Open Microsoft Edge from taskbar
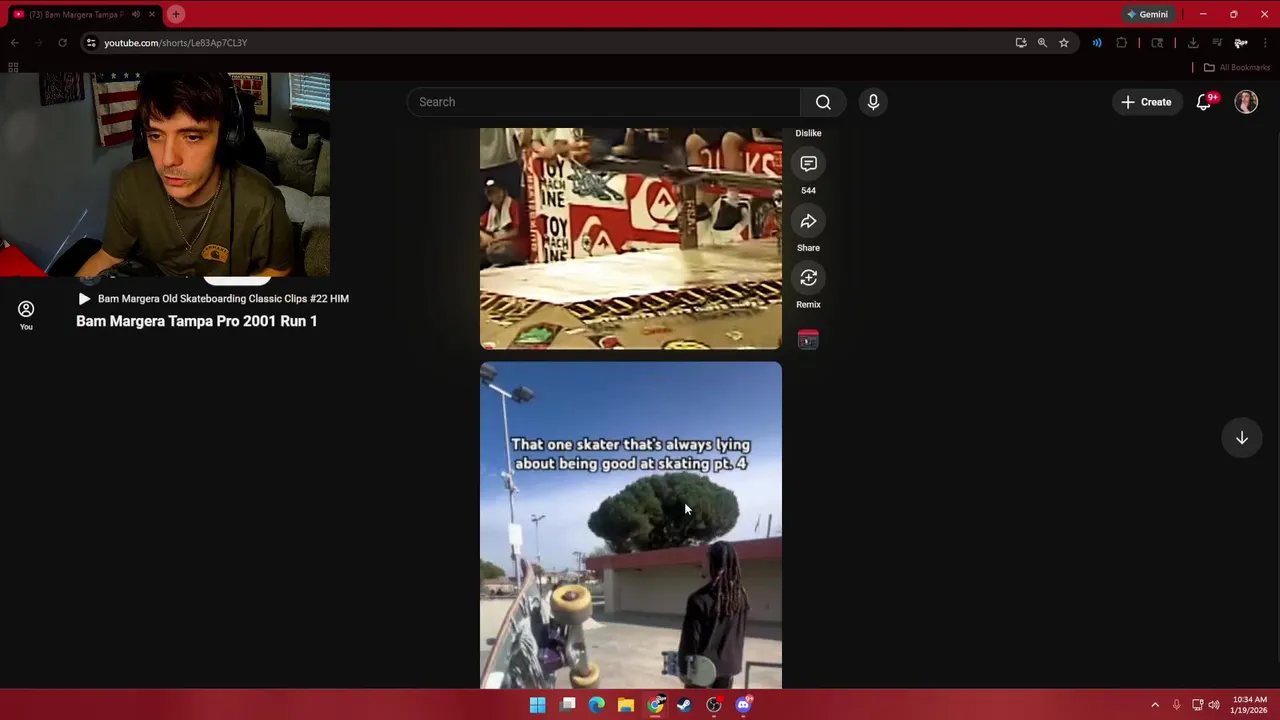The image size is (1280, 720). [x=596, y=705]
